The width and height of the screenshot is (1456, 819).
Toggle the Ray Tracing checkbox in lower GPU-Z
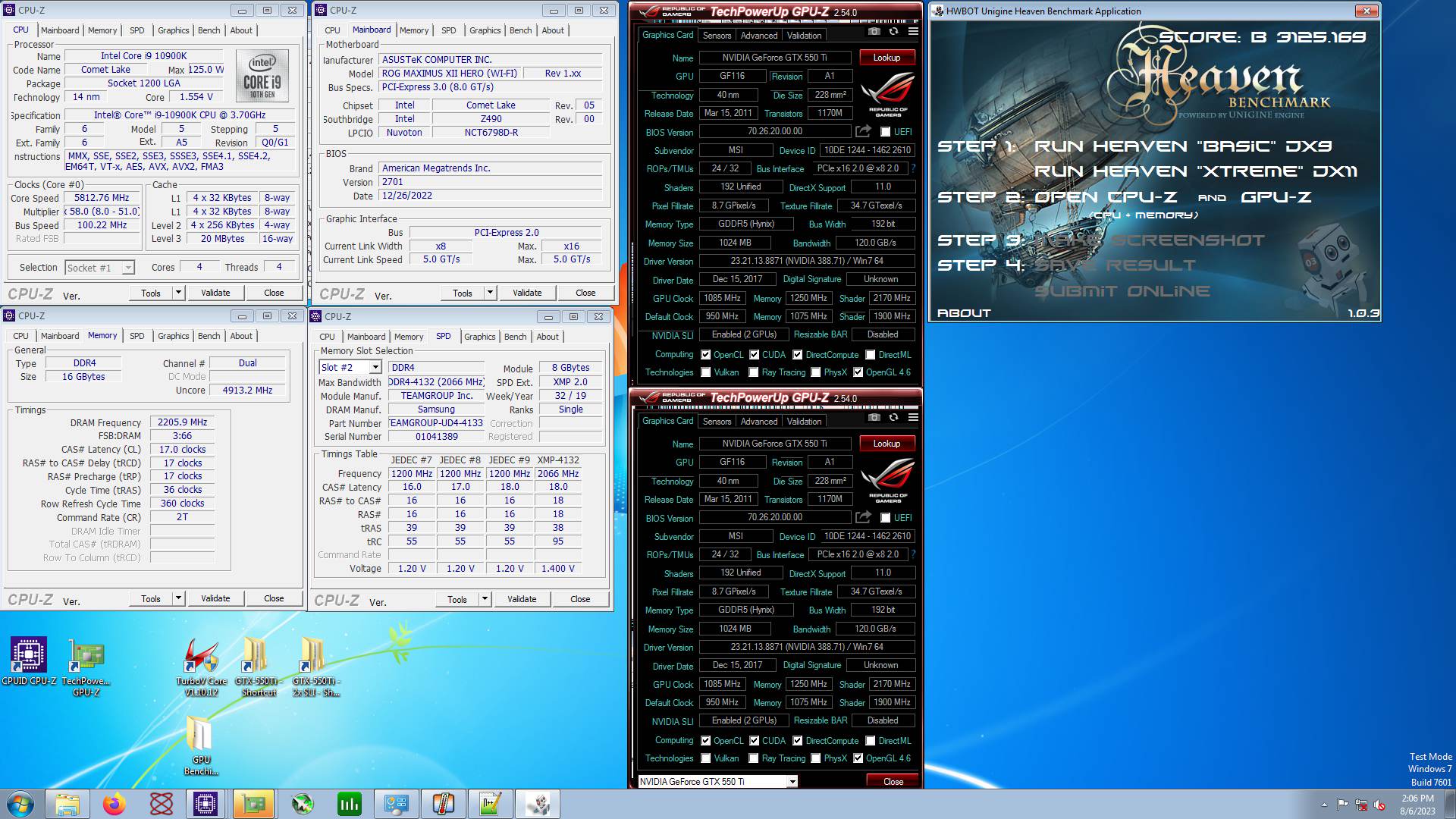click(x=754, y=758)
